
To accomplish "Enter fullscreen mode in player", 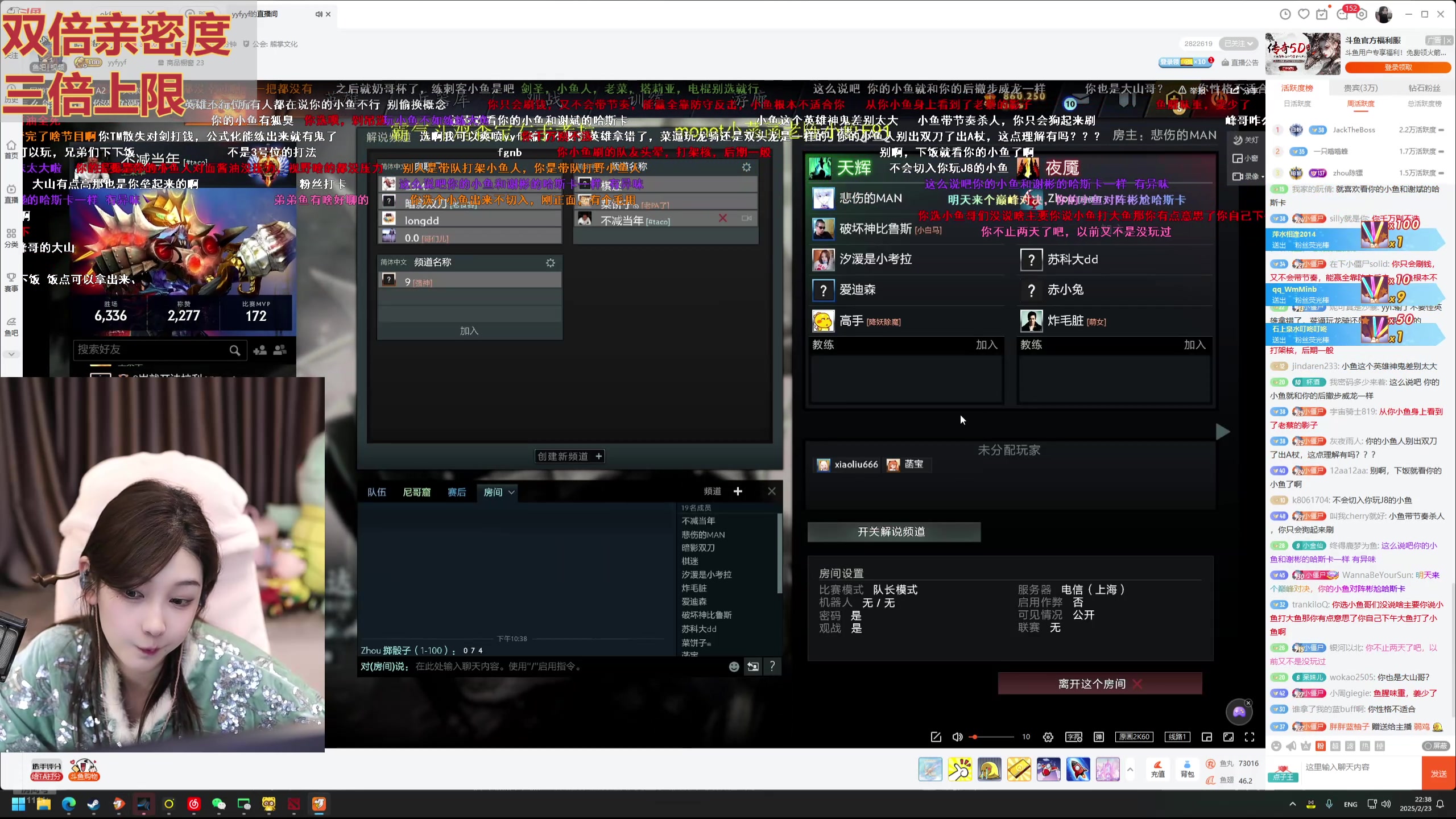I will tap(1250, 737).
